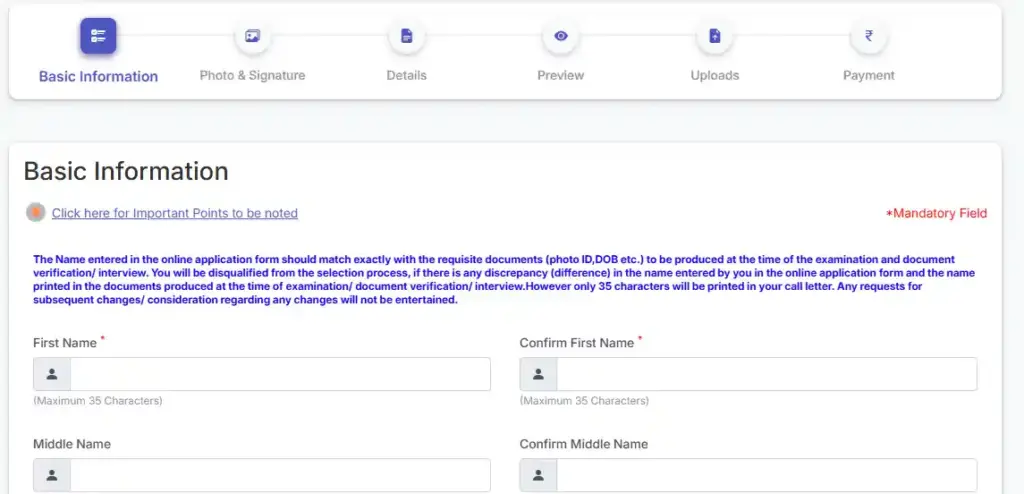Screen dimensions: 1024x494
Task: Focus the First Name text box
Action: [280, 374]
